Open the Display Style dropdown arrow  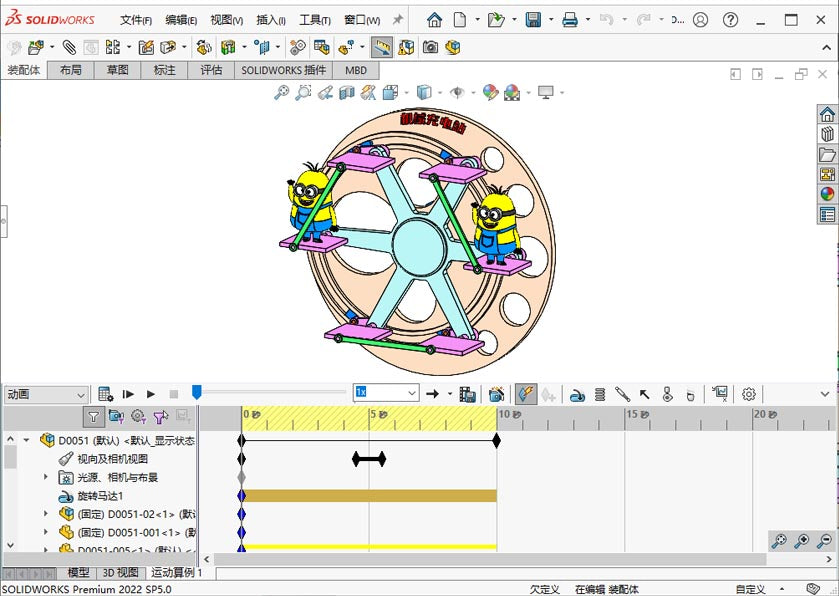(x=440, y=93)
